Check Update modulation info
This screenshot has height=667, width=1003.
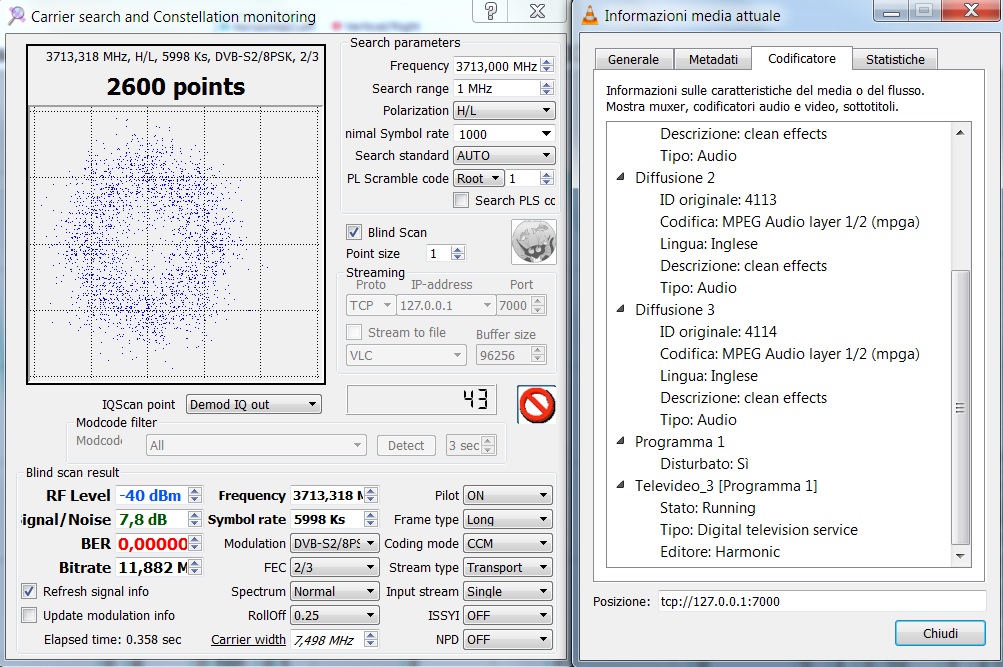tap(29, 615)
